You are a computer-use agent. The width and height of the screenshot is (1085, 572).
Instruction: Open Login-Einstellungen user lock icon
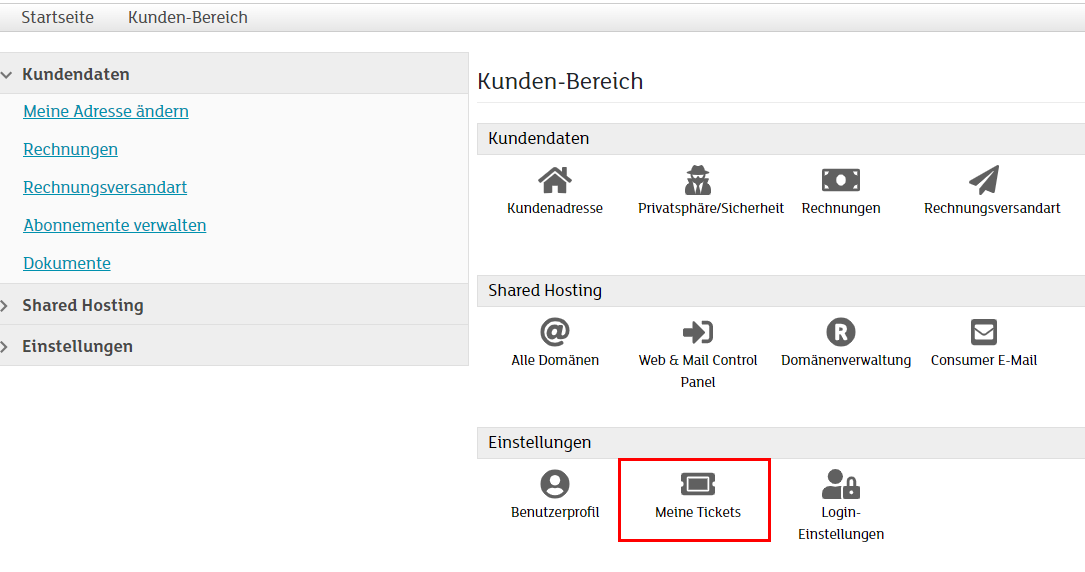click(x=840, y=485)
